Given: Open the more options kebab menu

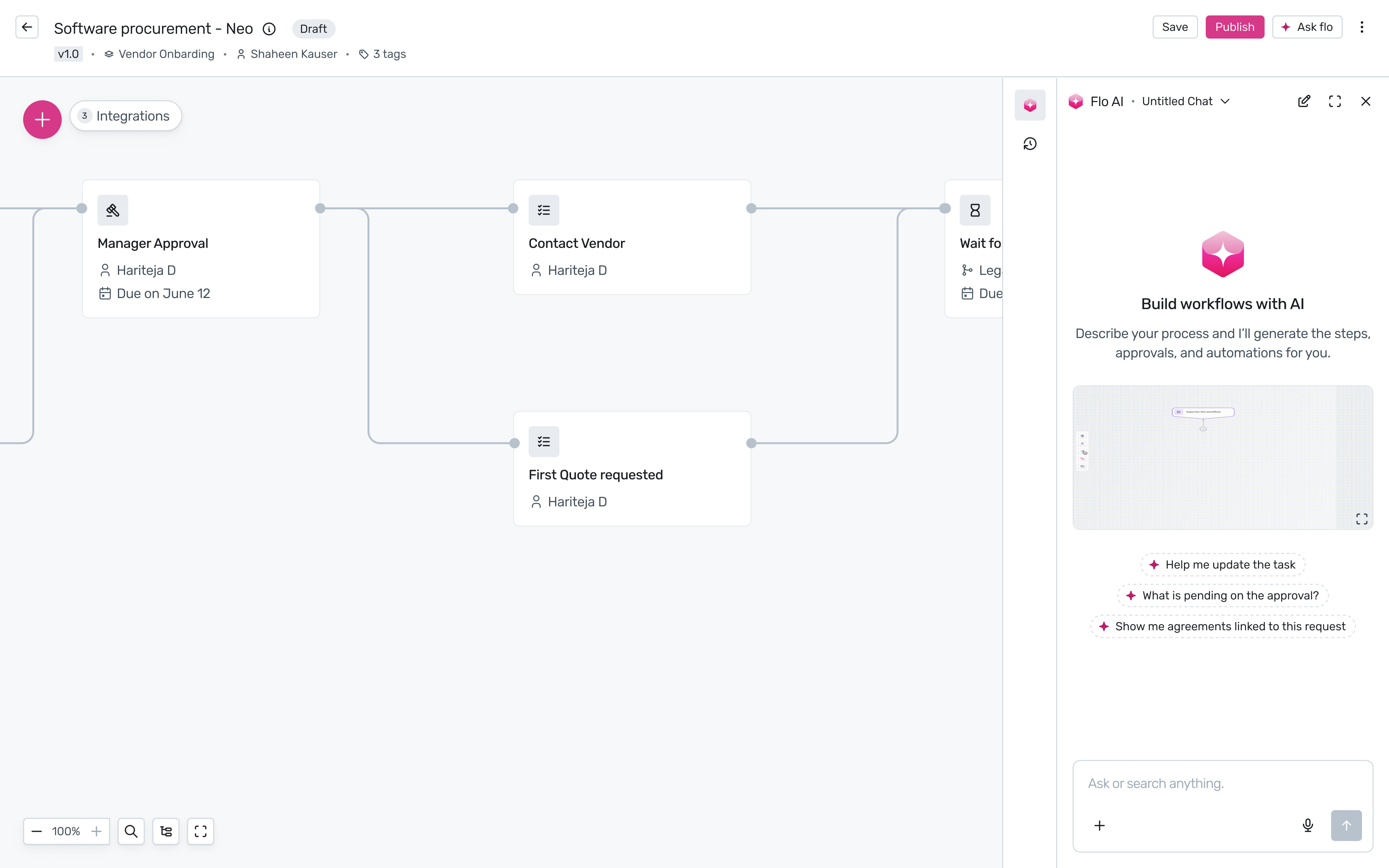Looking at the screenshot, I should pyautogui.click(x=1362, y=27).
